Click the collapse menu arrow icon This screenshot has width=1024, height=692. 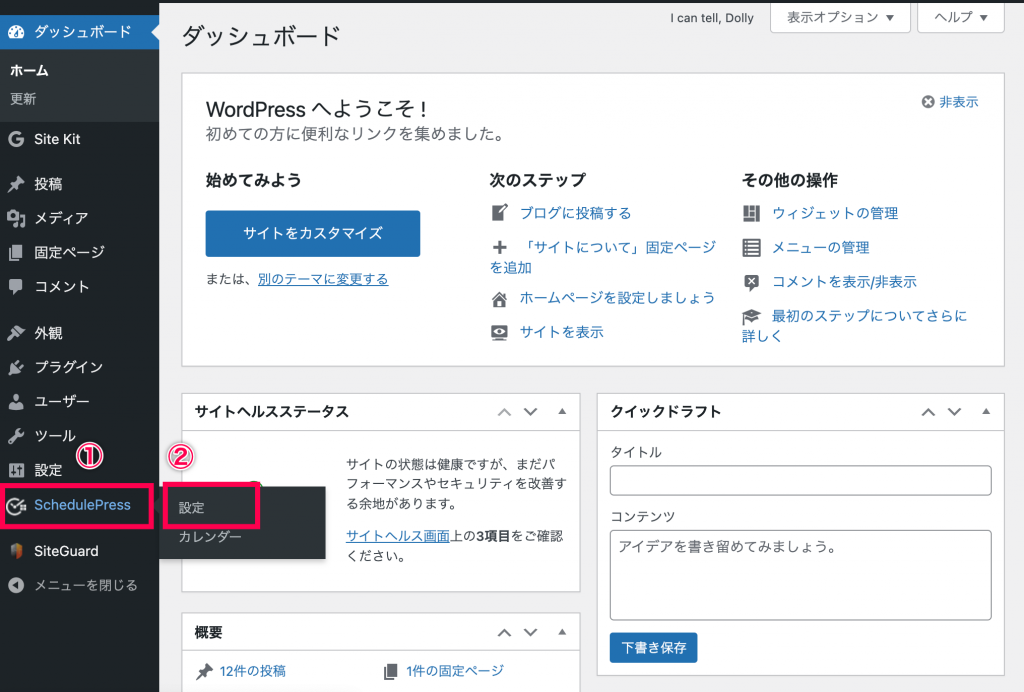coord(16,585)
